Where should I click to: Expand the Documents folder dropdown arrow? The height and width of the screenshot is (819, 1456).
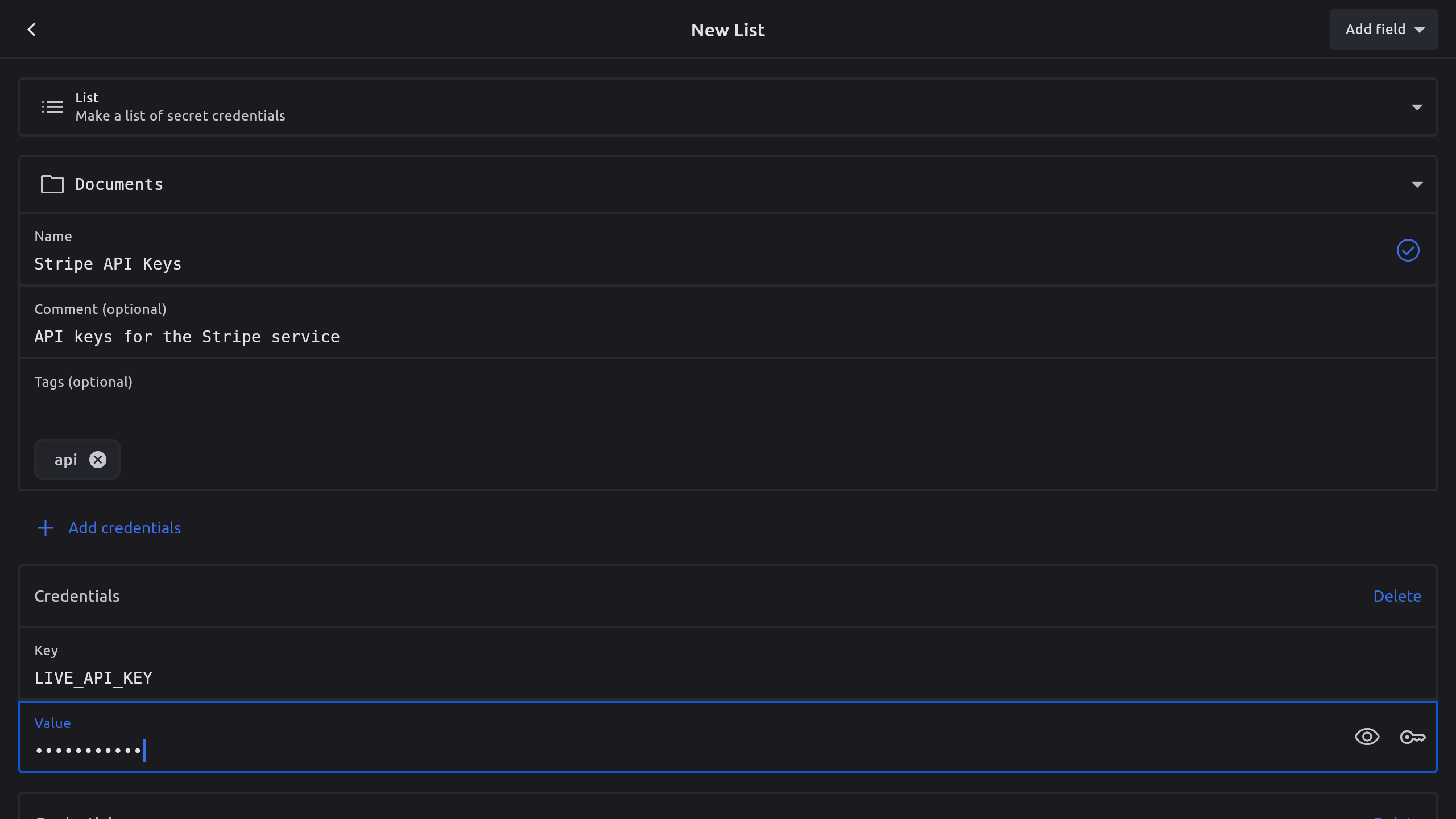(x=1417, y=184)
